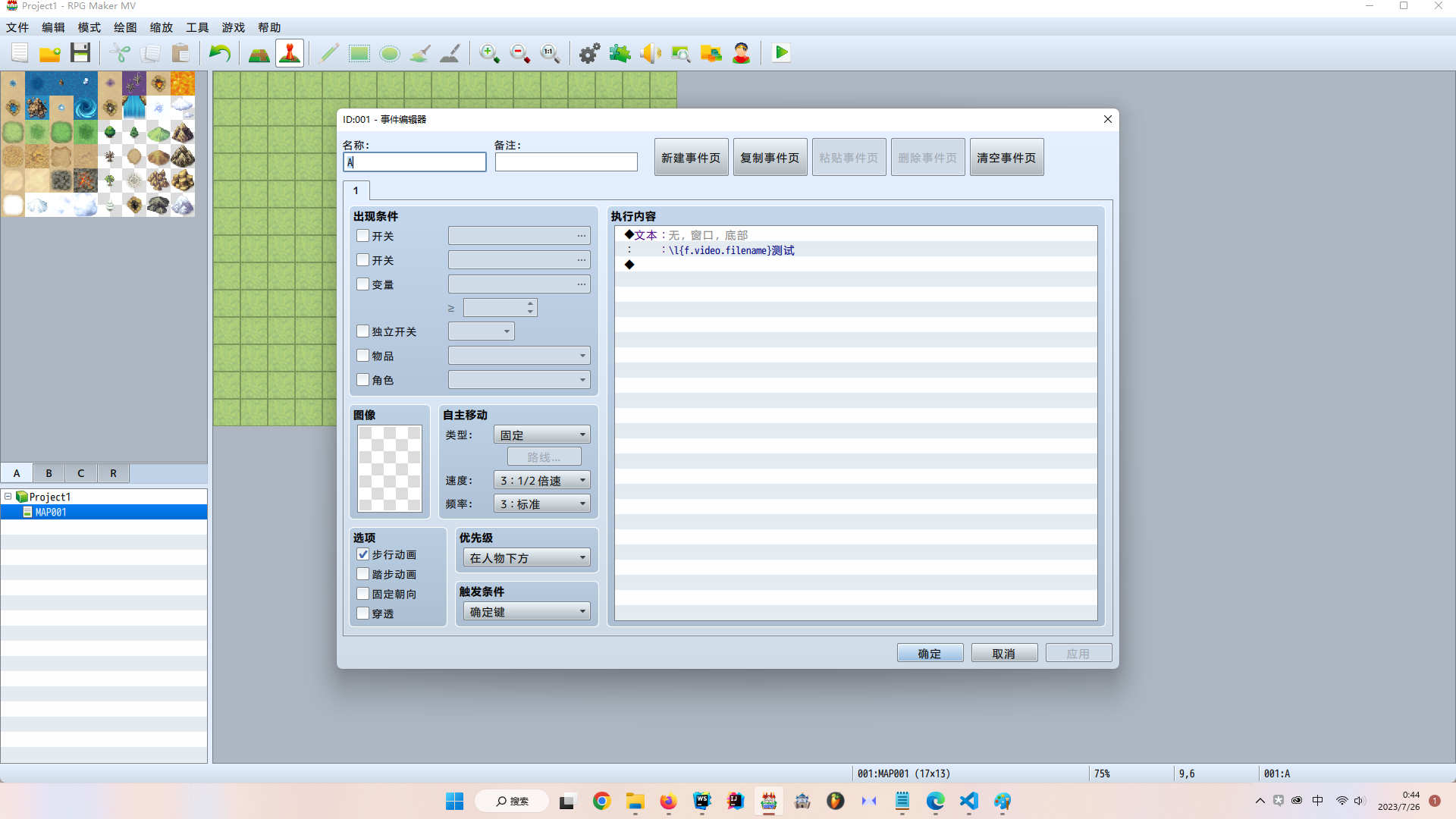Enable the 独立开关 checkbox
The height and width of the screenshot is (819, 1456).
[363, 331]
